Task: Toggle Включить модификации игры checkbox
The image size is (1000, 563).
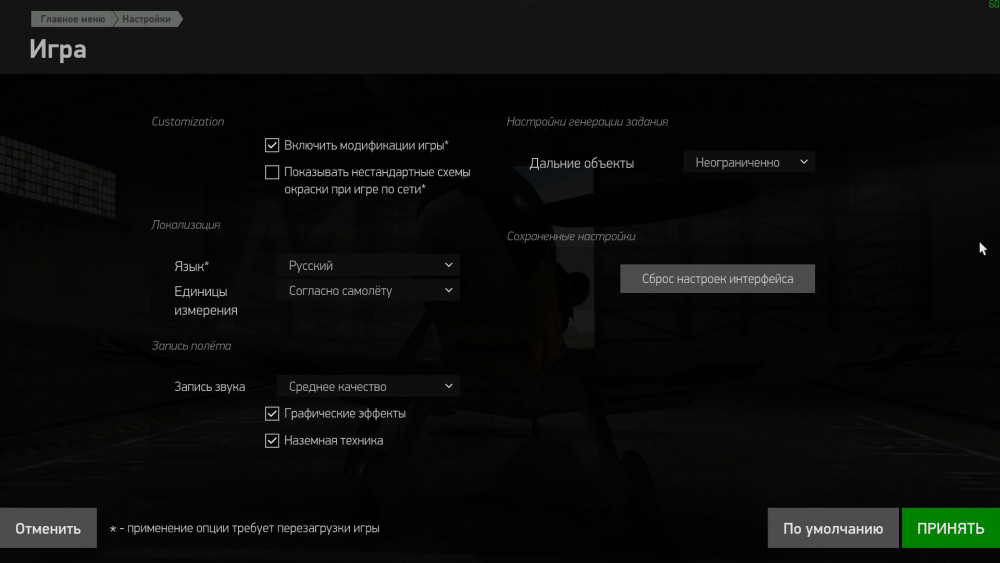Action: pyautogui.click(x=272, y=145)
